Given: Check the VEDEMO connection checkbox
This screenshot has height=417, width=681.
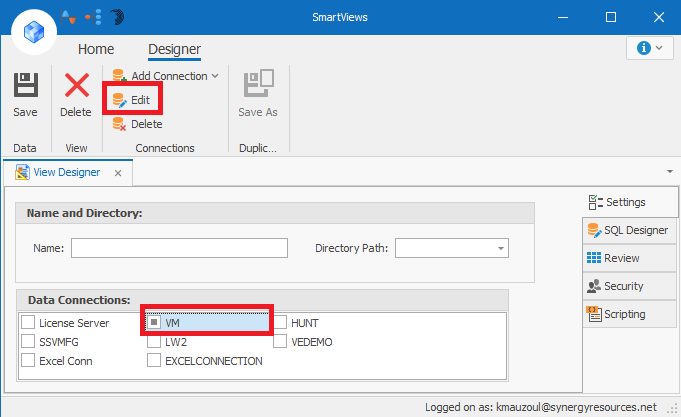Looking at the screenshot, I should pos(280,341).
